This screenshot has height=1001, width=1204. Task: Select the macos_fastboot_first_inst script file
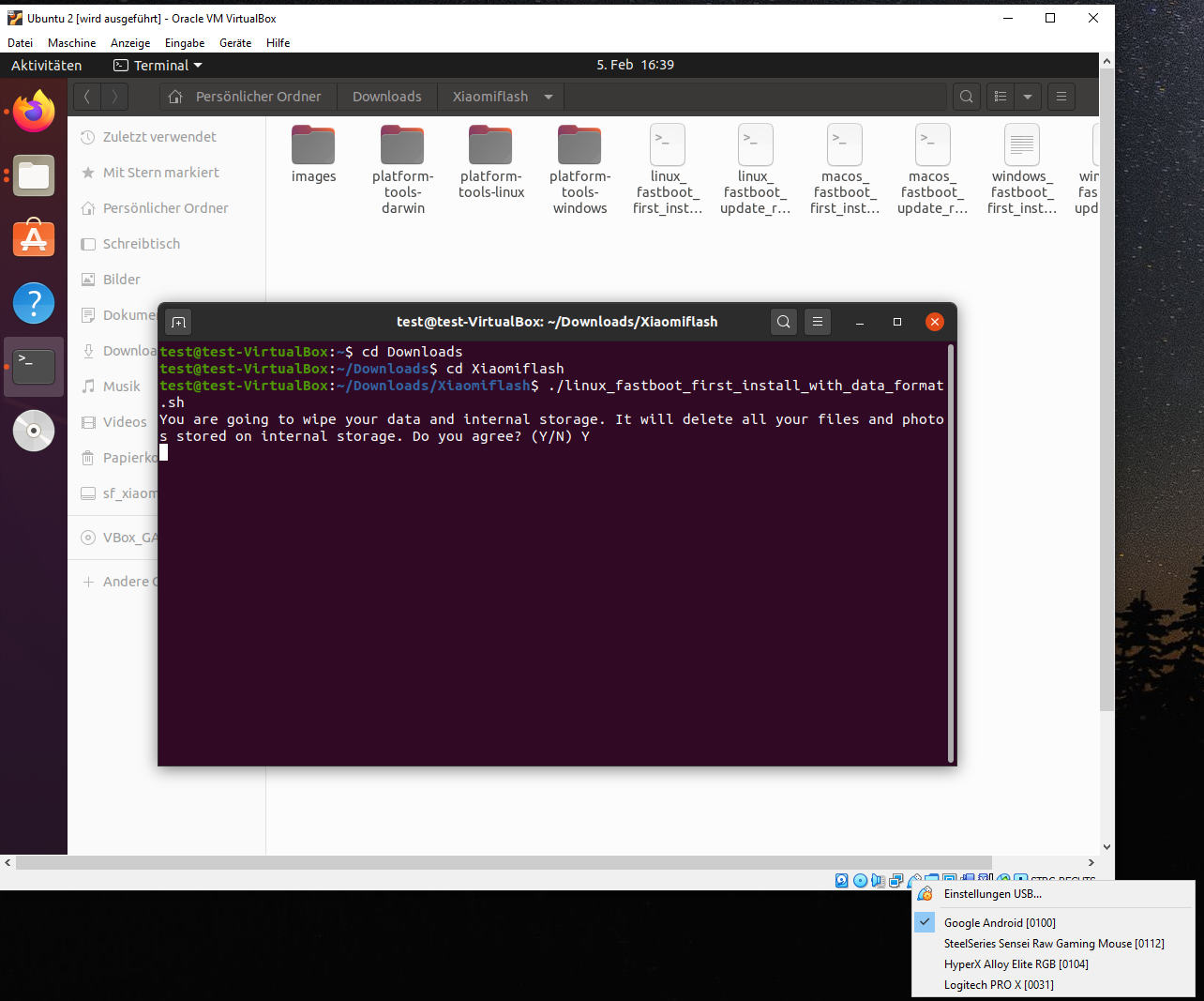coord(845,170)
